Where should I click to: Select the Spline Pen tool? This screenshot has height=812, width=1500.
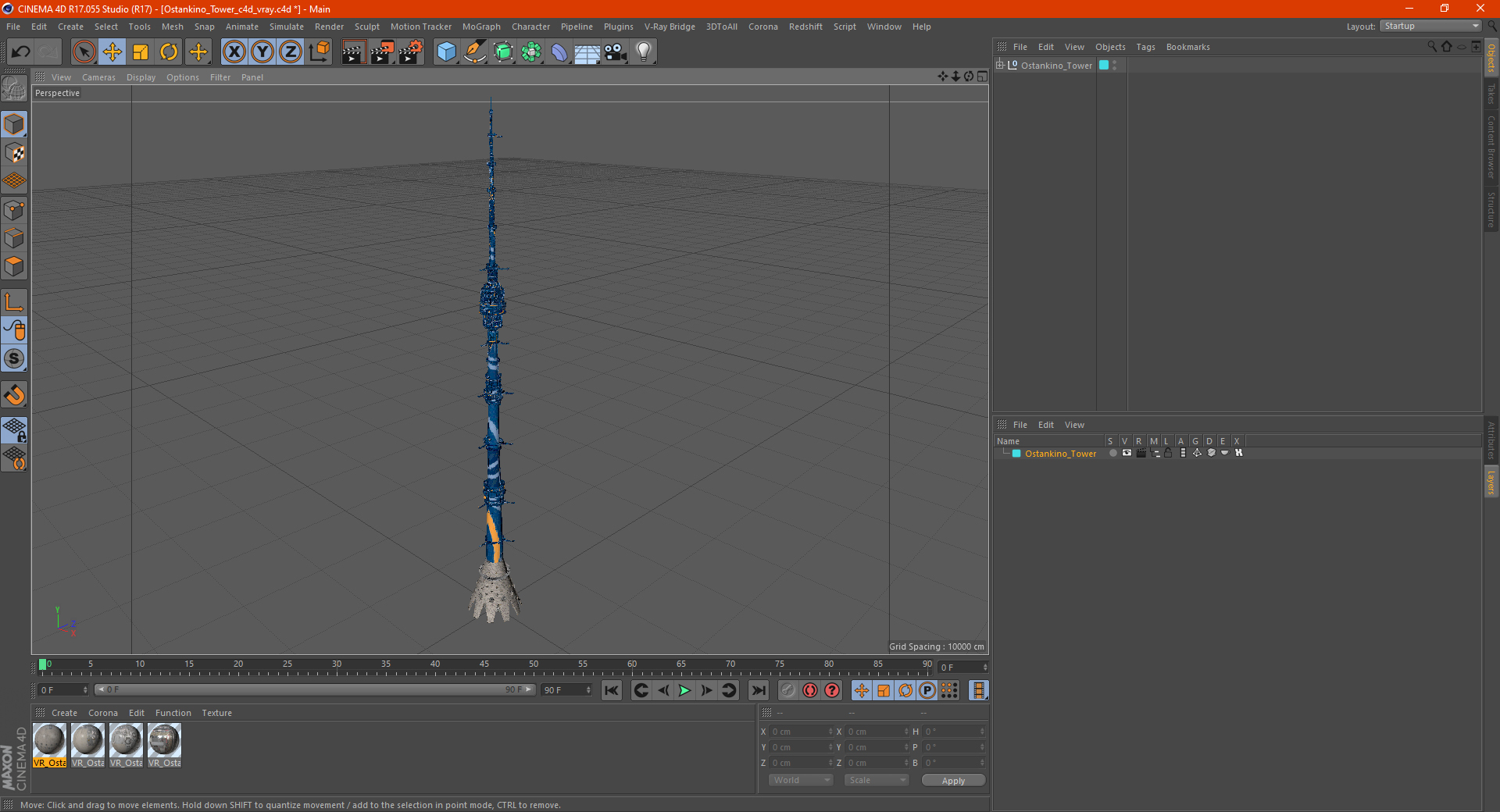tap(474, 52)
